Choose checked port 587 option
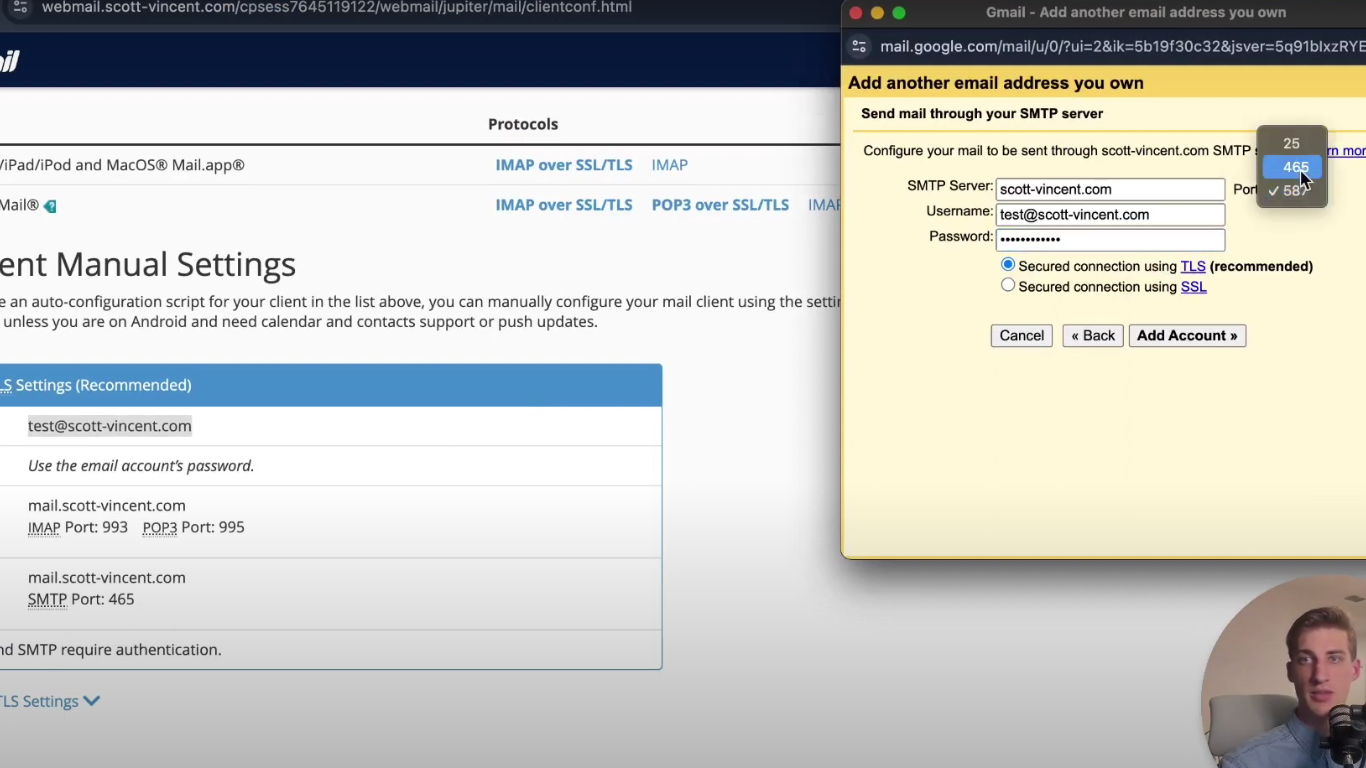This screenshot has width=1366, height=768. pos(1291,190)
